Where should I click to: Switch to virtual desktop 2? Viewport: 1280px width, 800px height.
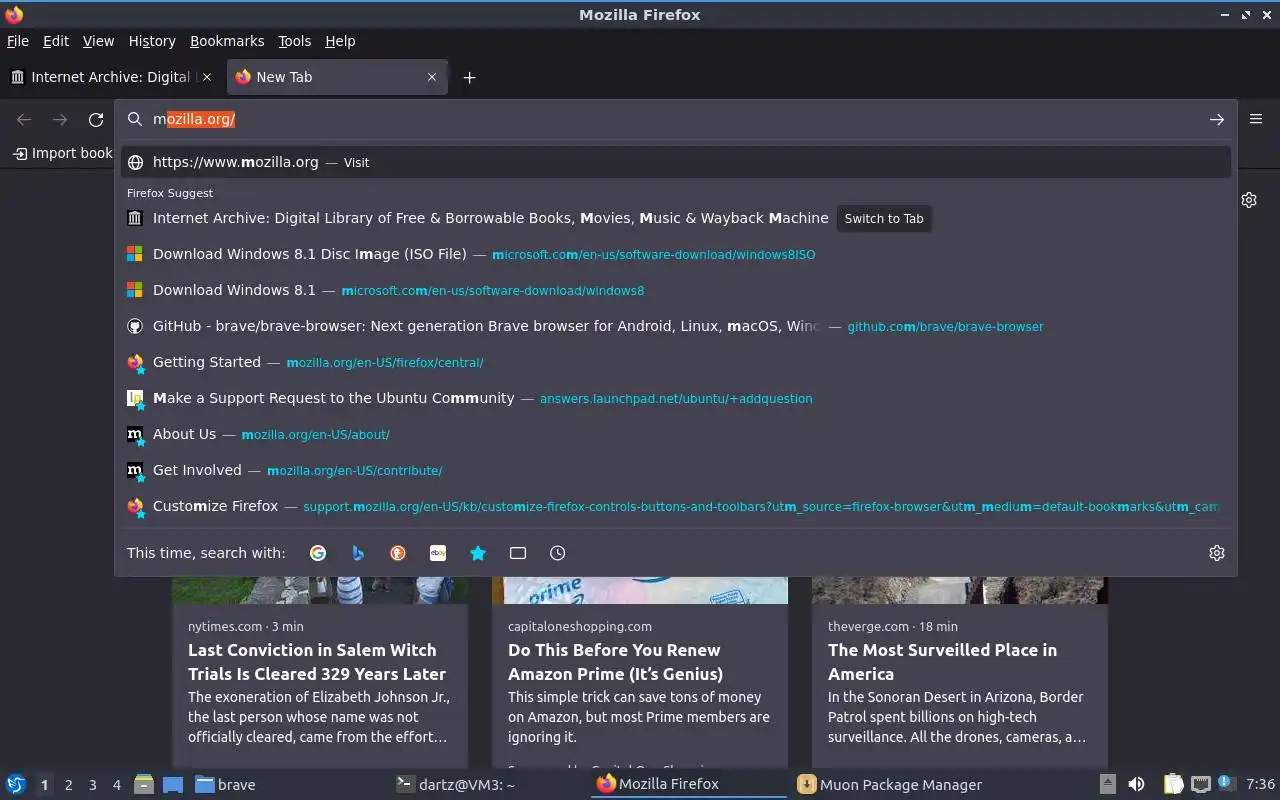click(x=68, y=785)
